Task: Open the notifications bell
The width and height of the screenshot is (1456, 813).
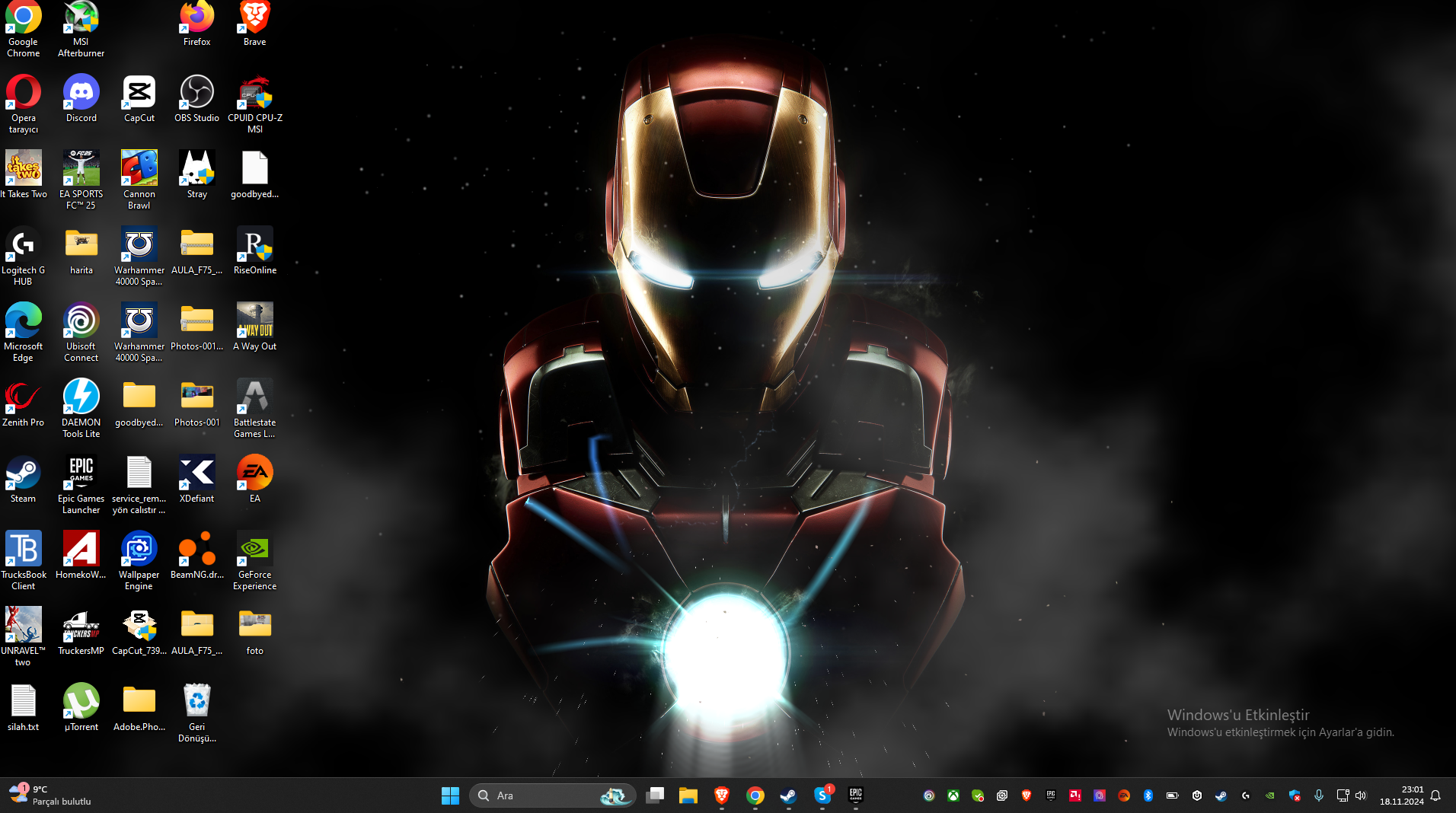Action: click(1435, 795)
